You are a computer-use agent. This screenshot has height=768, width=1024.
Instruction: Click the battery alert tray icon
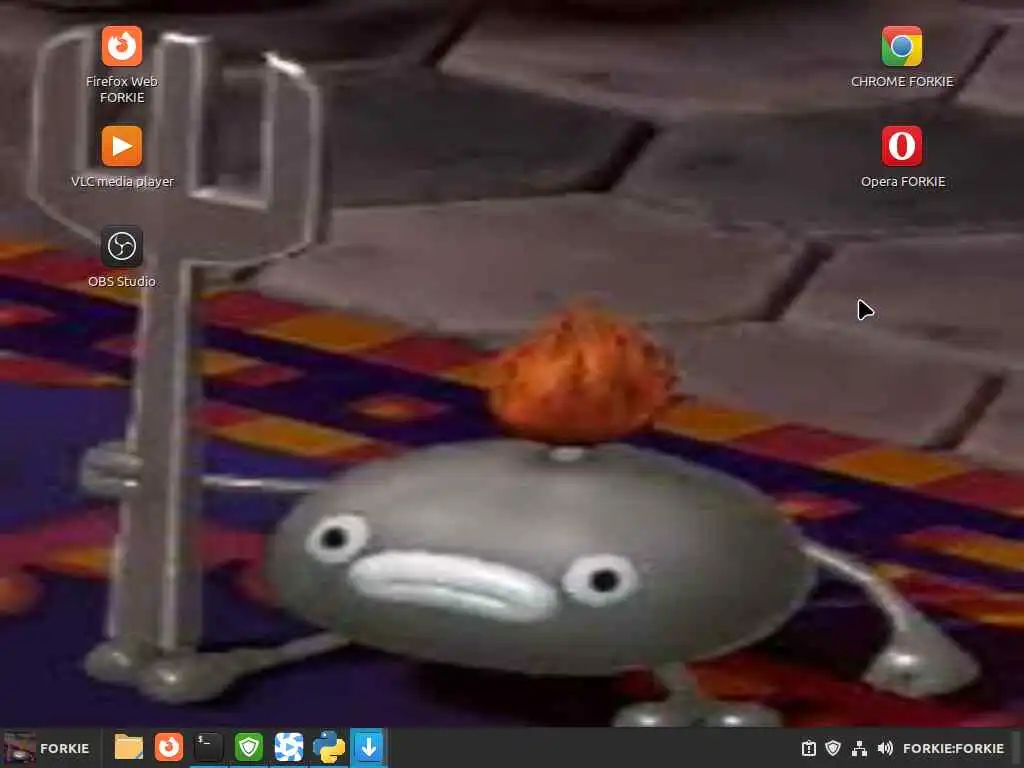pos(808,748)
